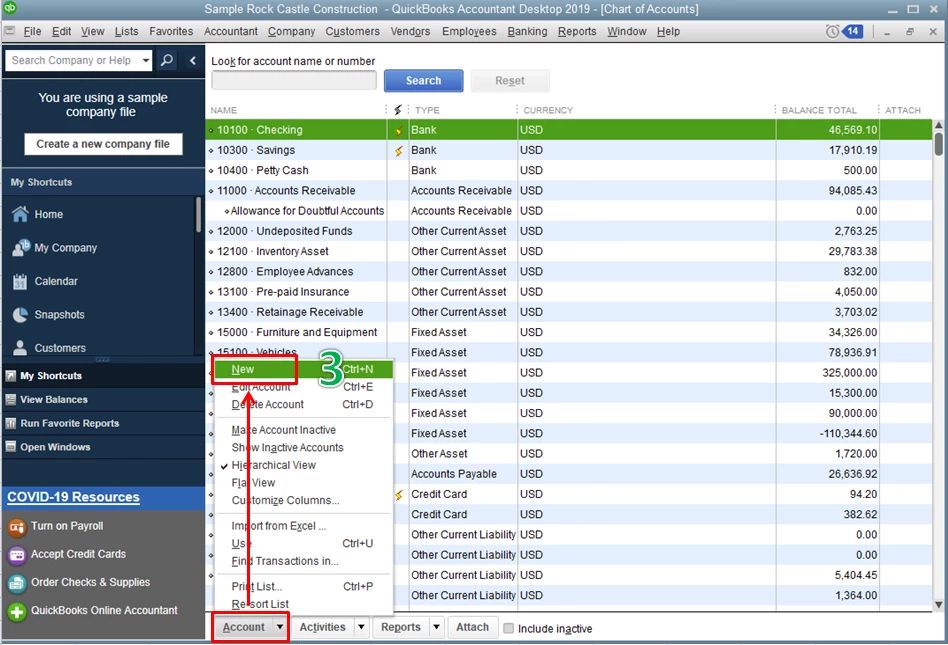Open the Calendar shortcut icon

[x=20, y=281]
